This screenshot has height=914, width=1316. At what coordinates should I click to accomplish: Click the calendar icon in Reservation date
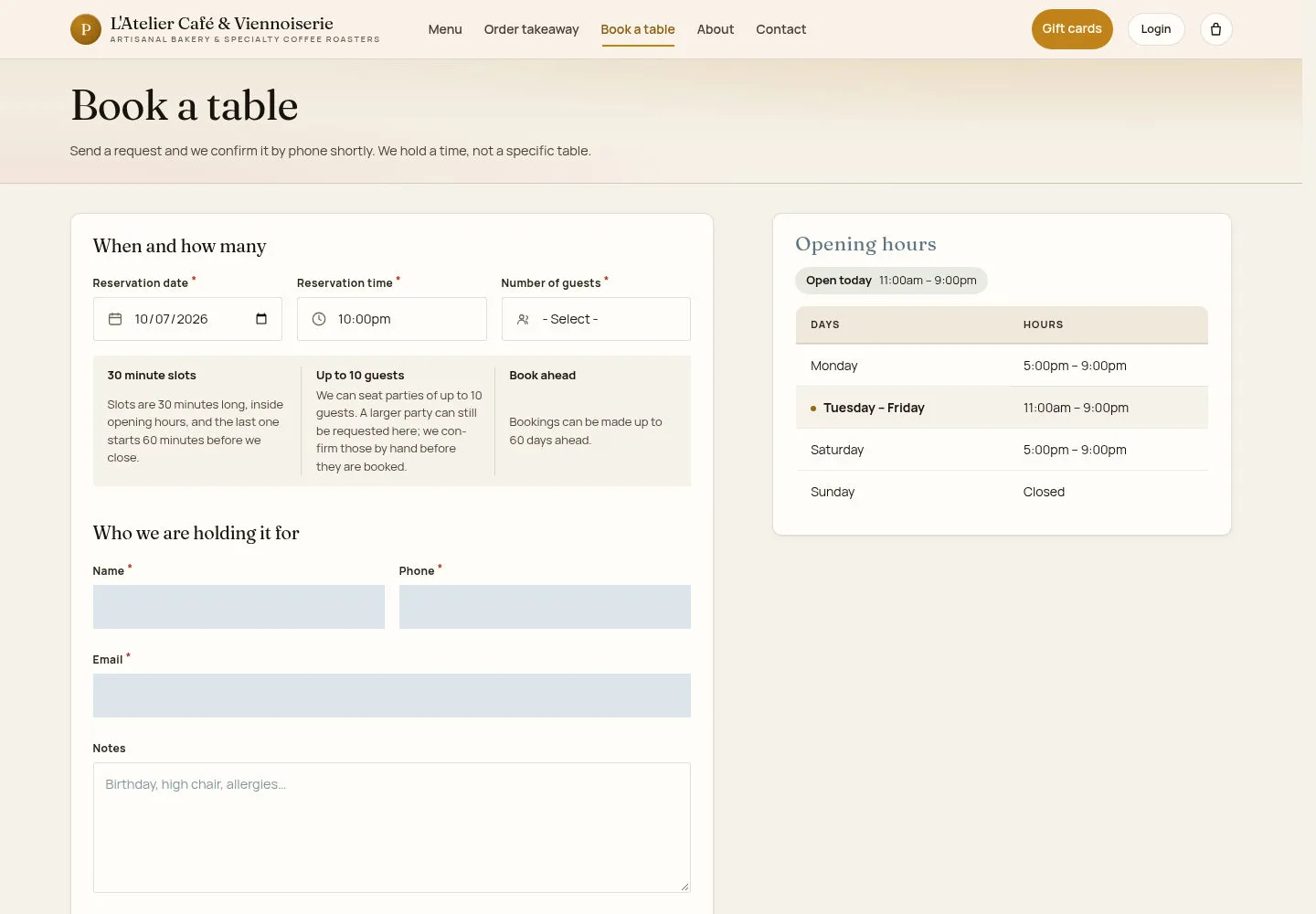click(x=115, y=319)
